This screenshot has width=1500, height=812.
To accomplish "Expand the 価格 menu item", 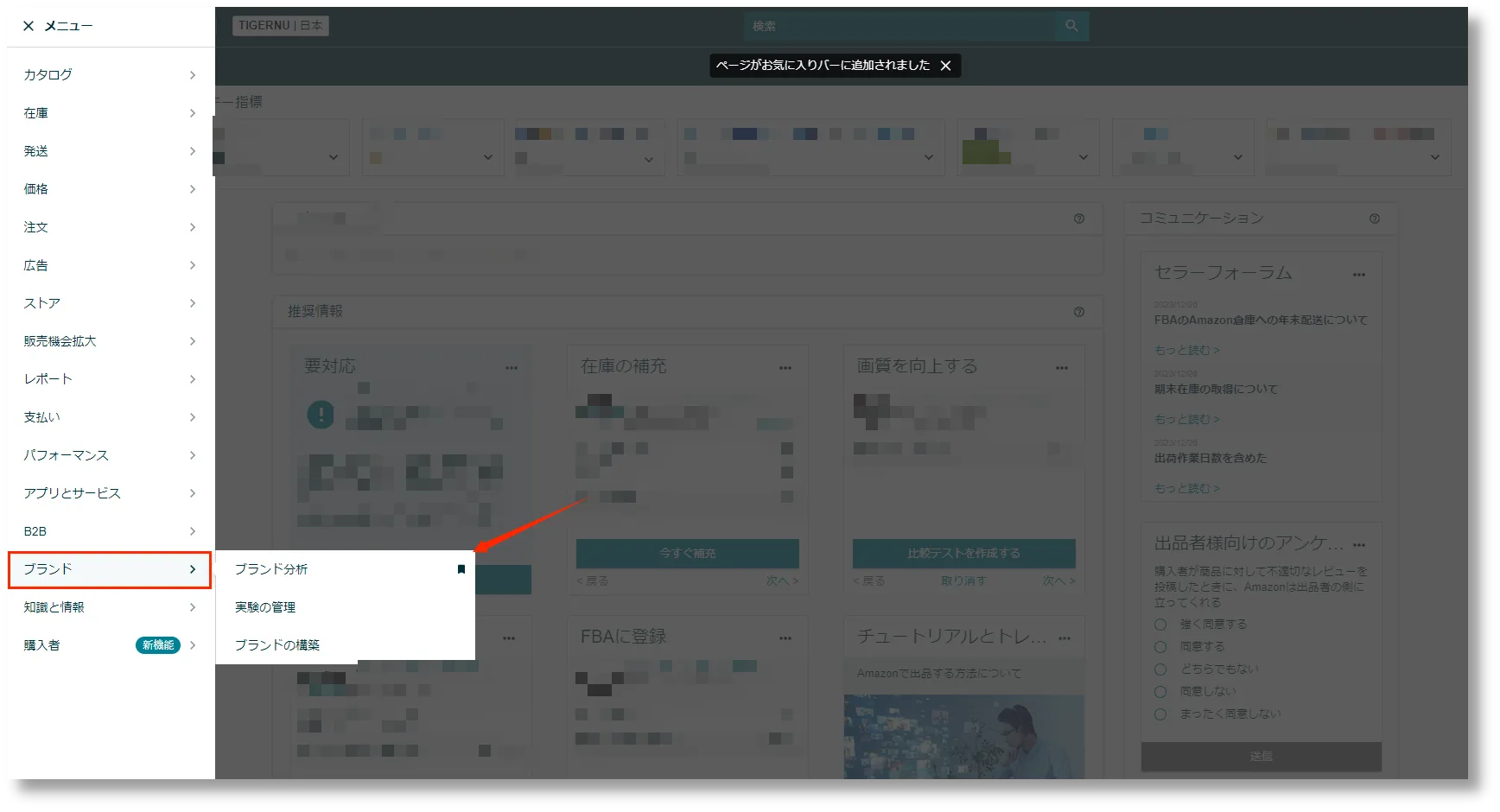I will pos(110,189).
